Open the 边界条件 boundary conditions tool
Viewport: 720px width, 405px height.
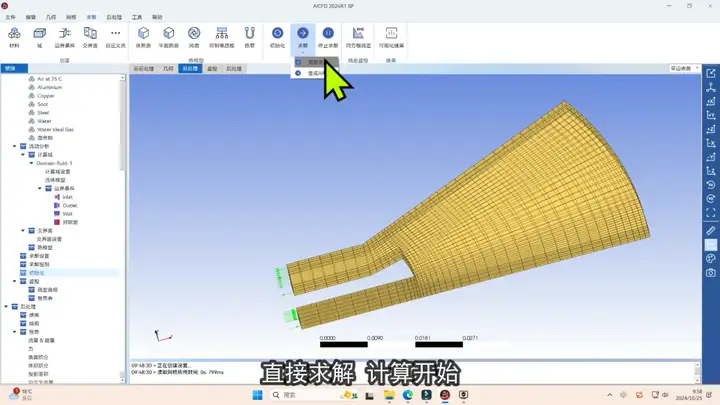point(64,37)
